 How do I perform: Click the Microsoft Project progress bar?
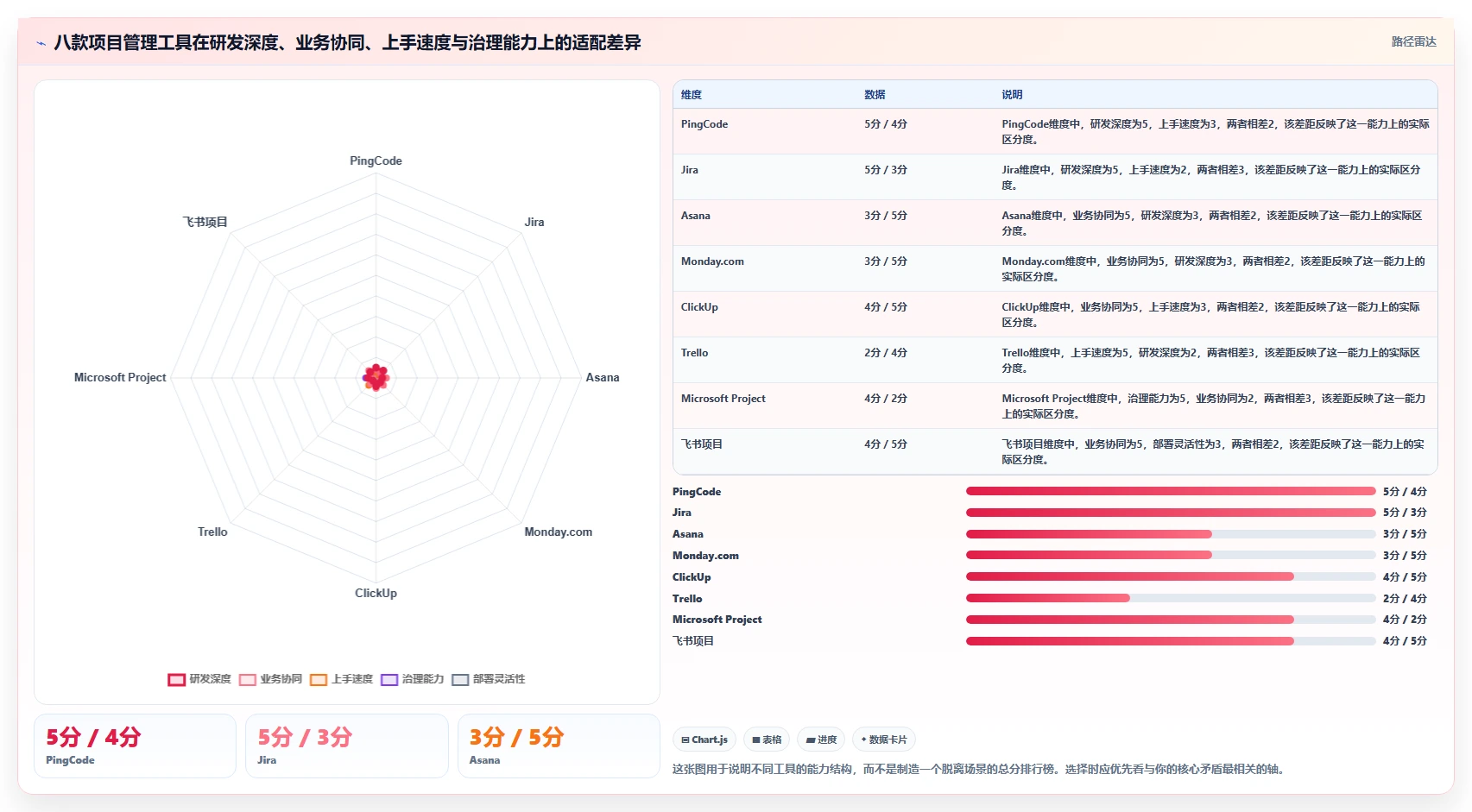click(x=1171, y=620)
